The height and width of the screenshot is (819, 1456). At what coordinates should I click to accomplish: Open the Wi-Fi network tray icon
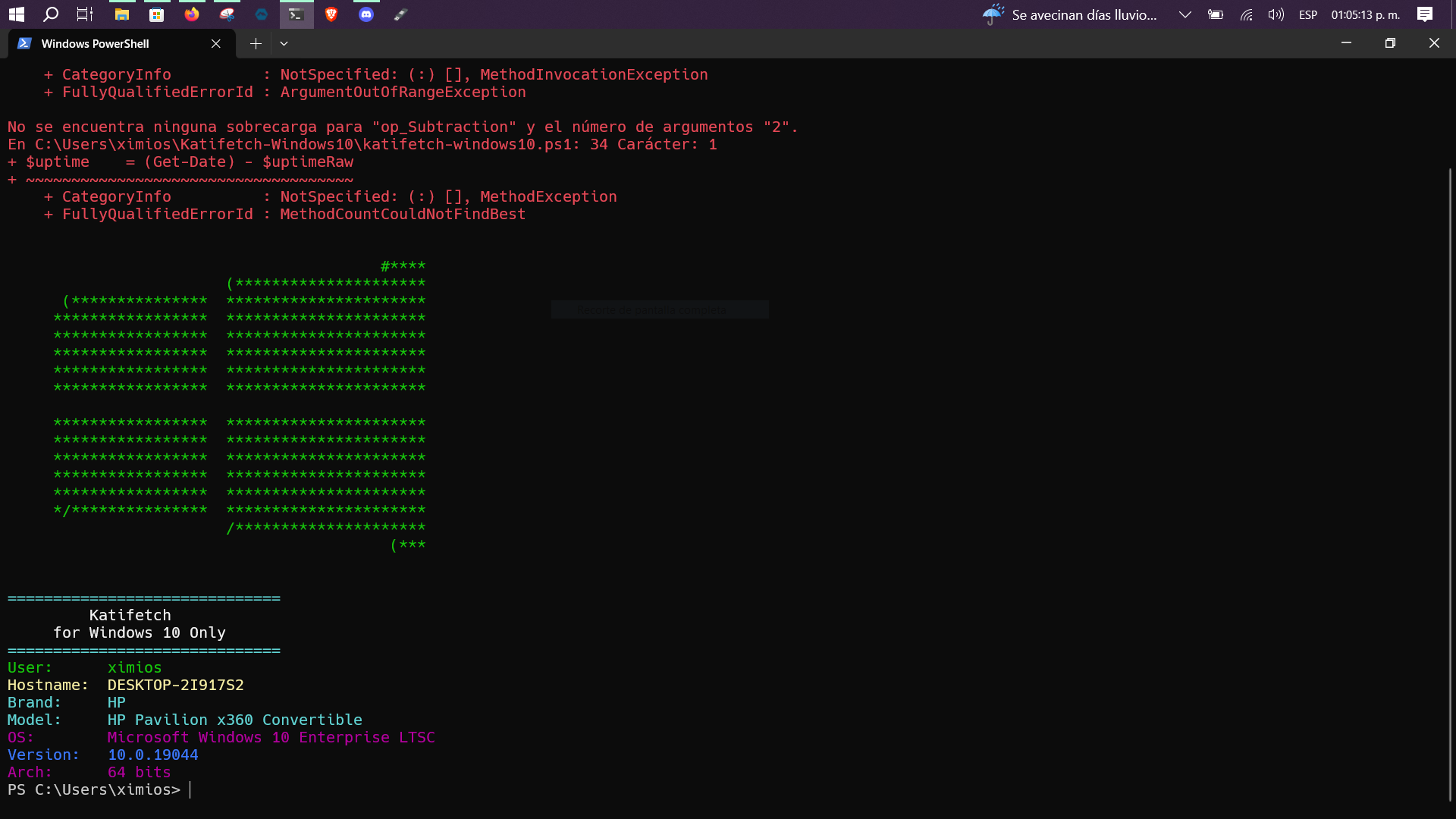pyautogui.click(x=1246, y=14)
